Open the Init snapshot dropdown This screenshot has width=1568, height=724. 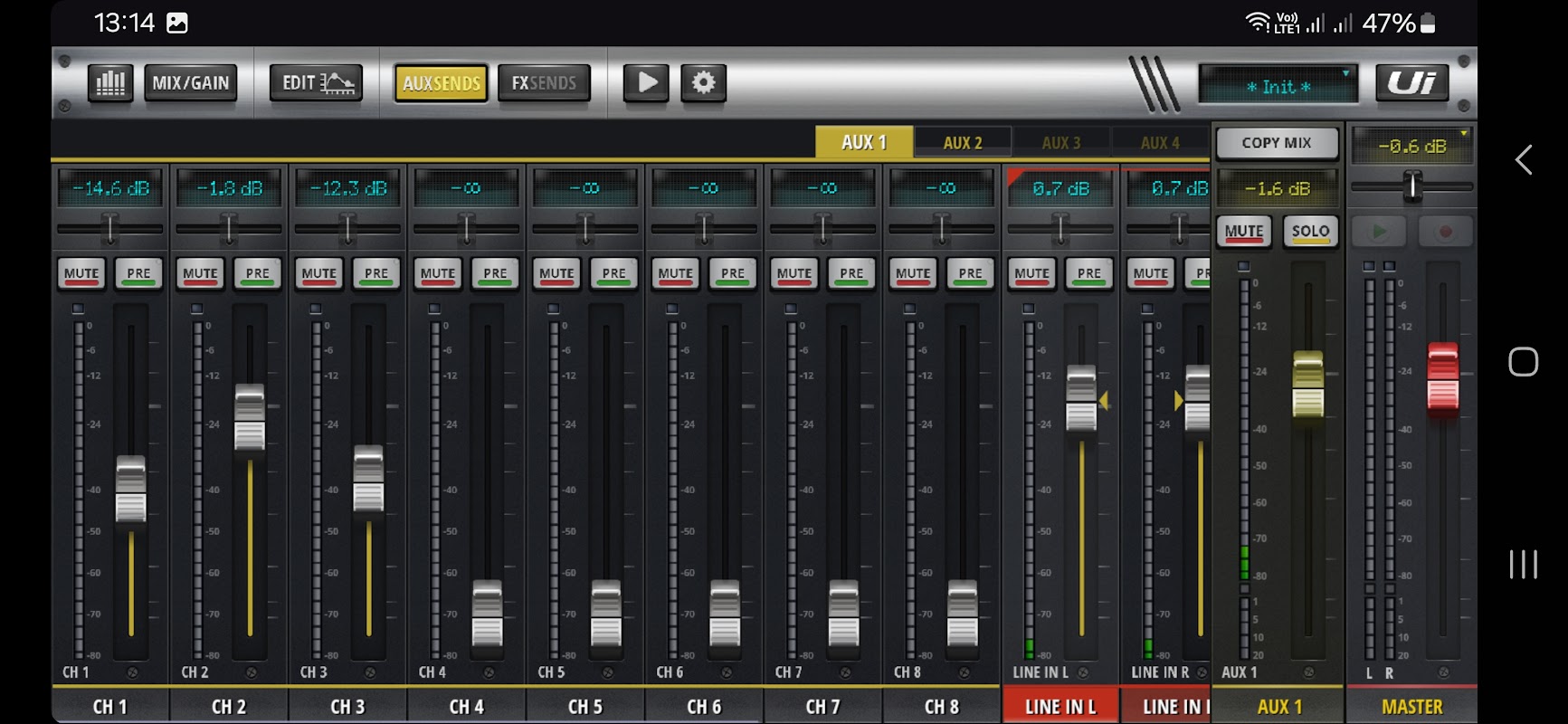(1278, 86)
